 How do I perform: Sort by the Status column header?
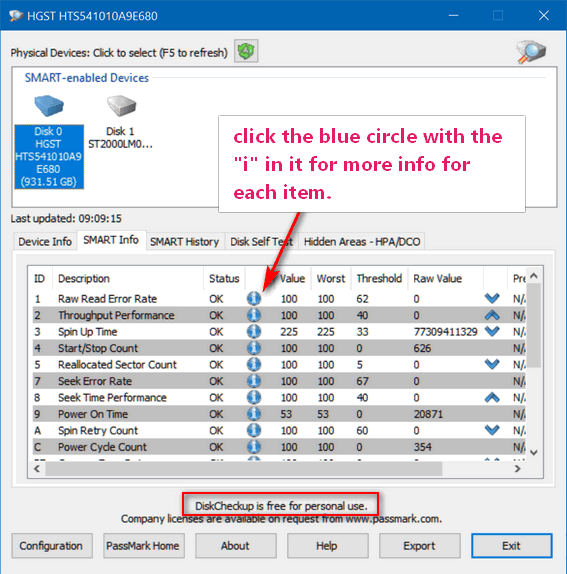pos(224,279)
